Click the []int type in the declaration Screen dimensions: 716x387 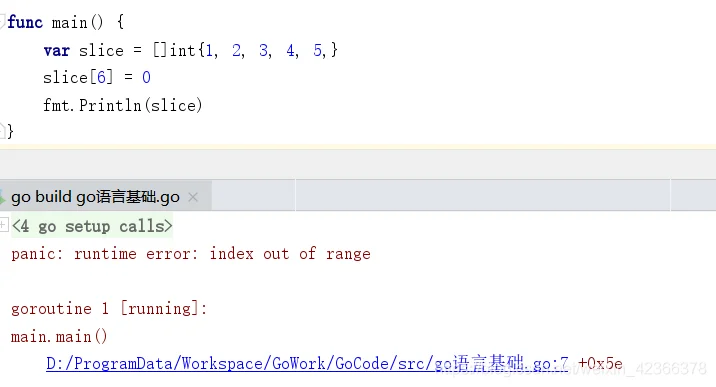[174, 50]
